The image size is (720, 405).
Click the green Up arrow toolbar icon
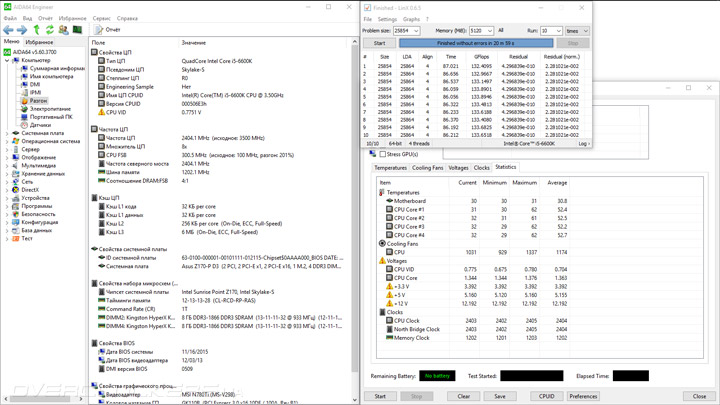coord(36,30)
